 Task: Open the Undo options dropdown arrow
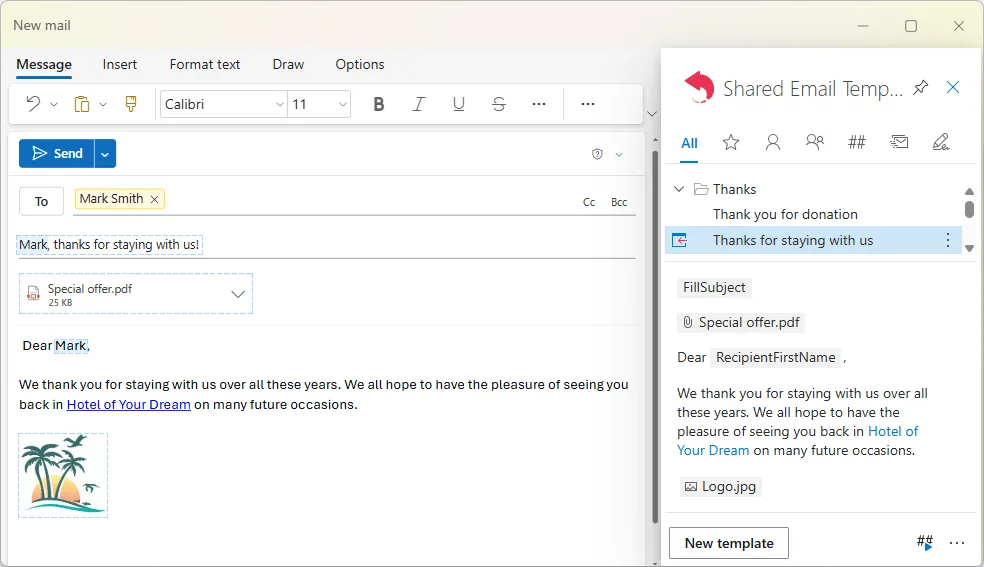pyautogui.click(x=54, y=104)
